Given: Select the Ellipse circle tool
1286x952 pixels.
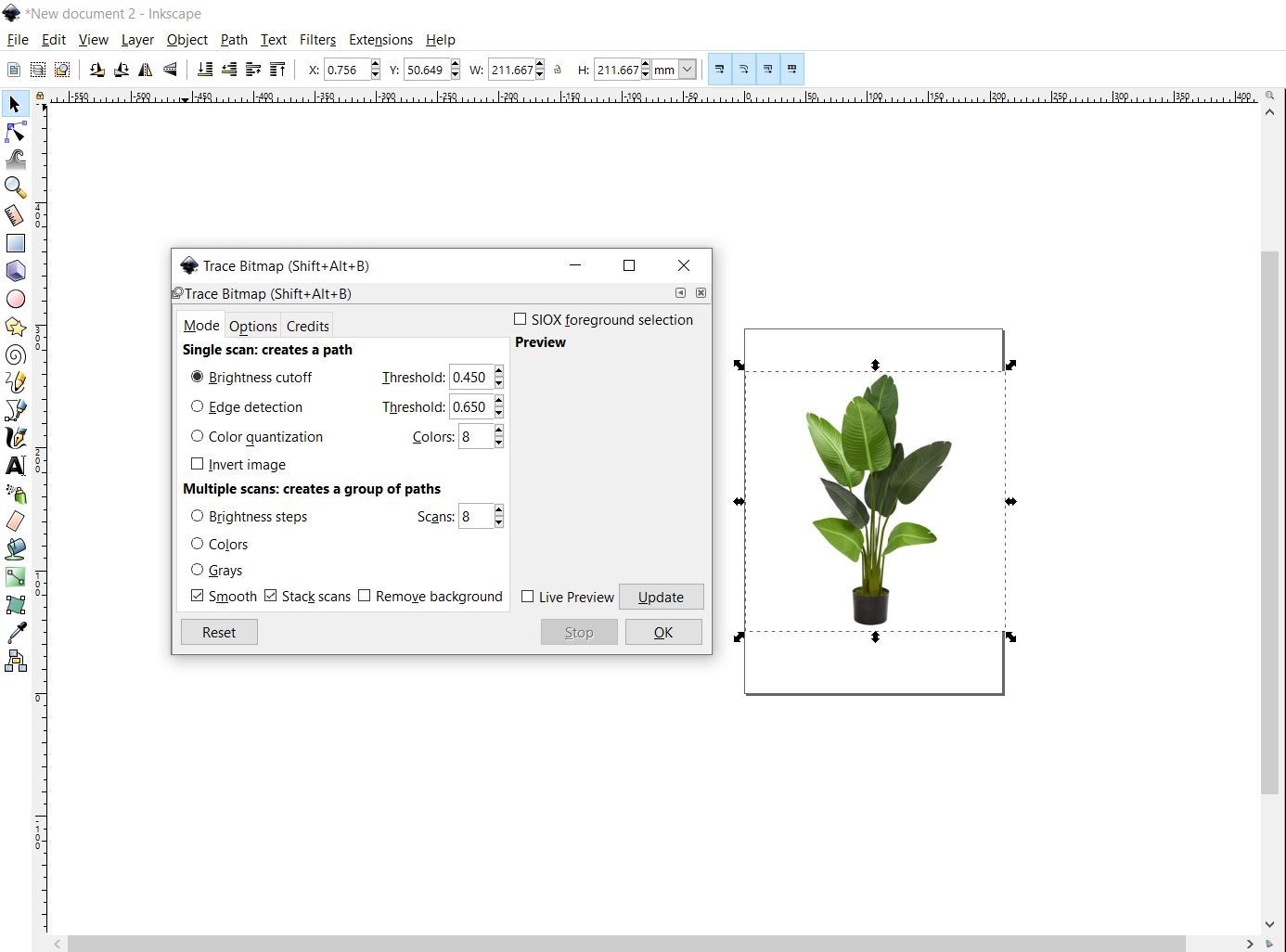Looking at the screenshot, I should tap(15, 299).
